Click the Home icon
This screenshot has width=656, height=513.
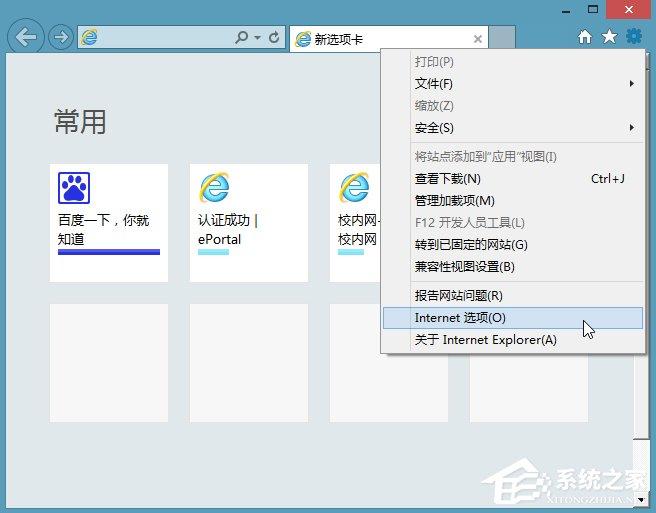(x=585, y=37)
